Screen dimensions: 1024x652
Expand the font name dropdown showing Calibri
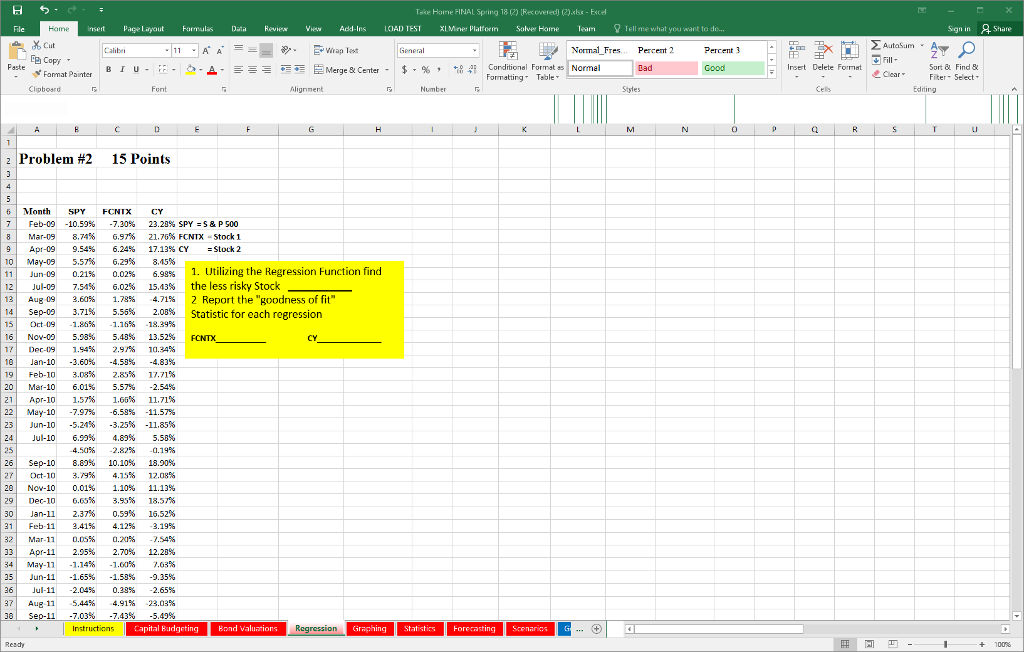click(167, 50)
